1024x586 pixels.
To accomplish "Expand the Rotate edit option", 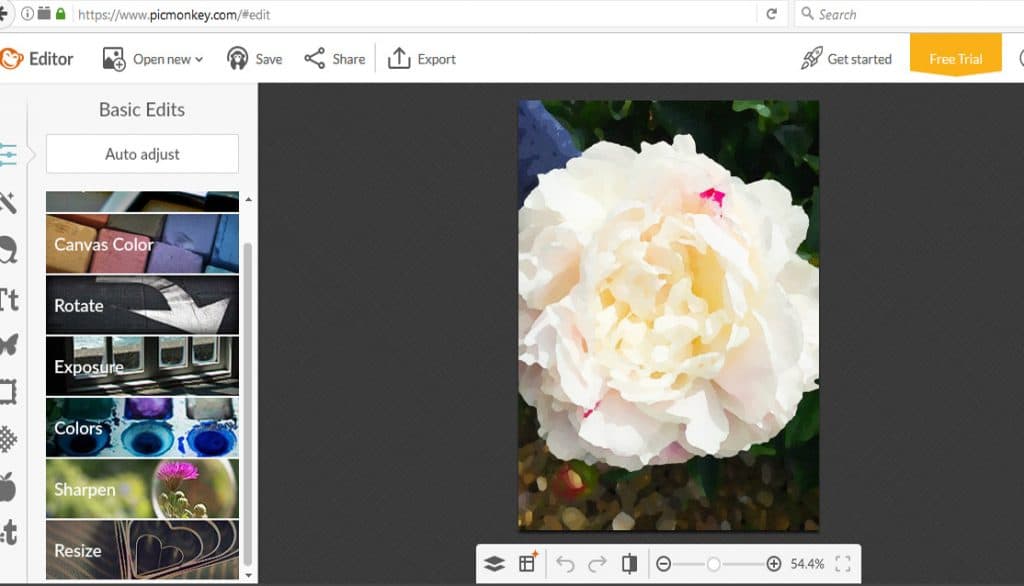I will (142, 305).
